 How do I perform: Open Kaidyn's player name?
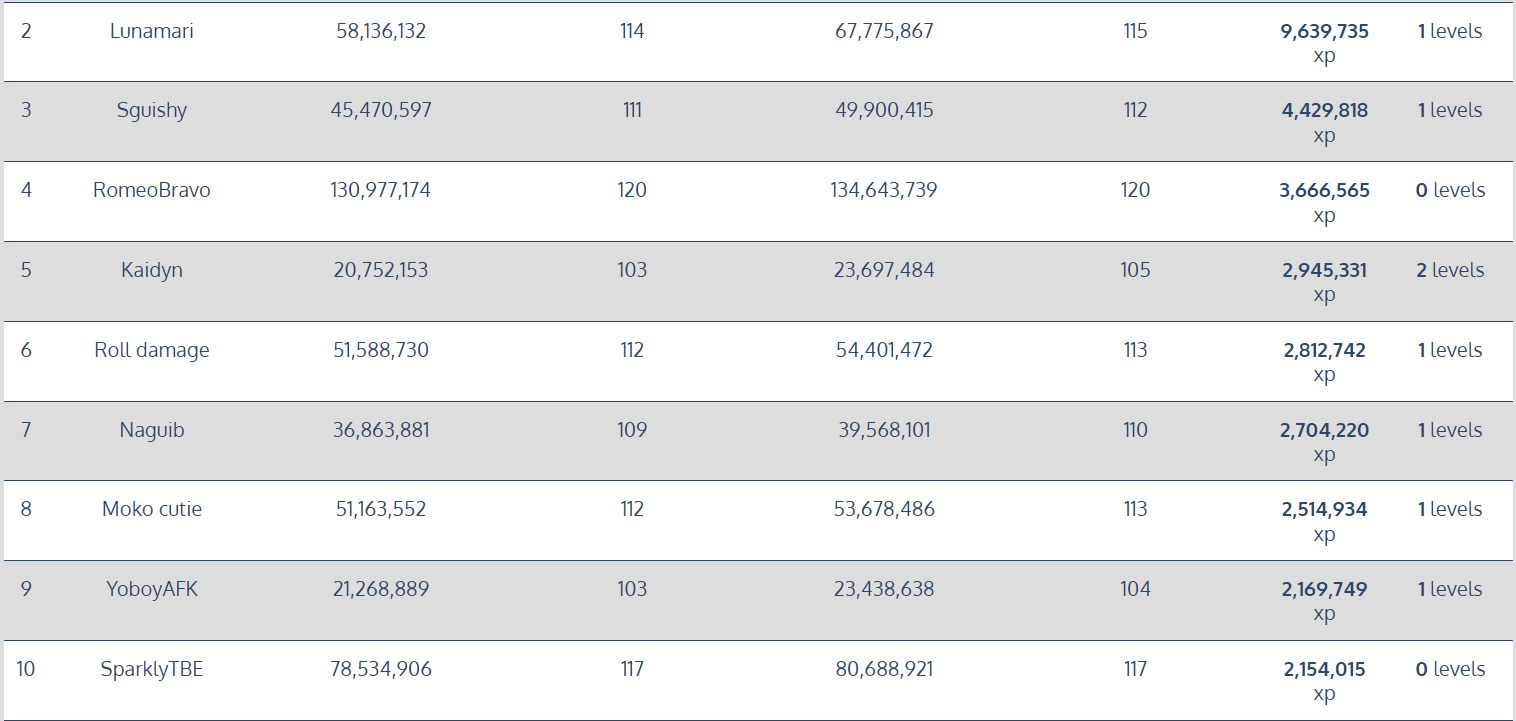[152, 270]
